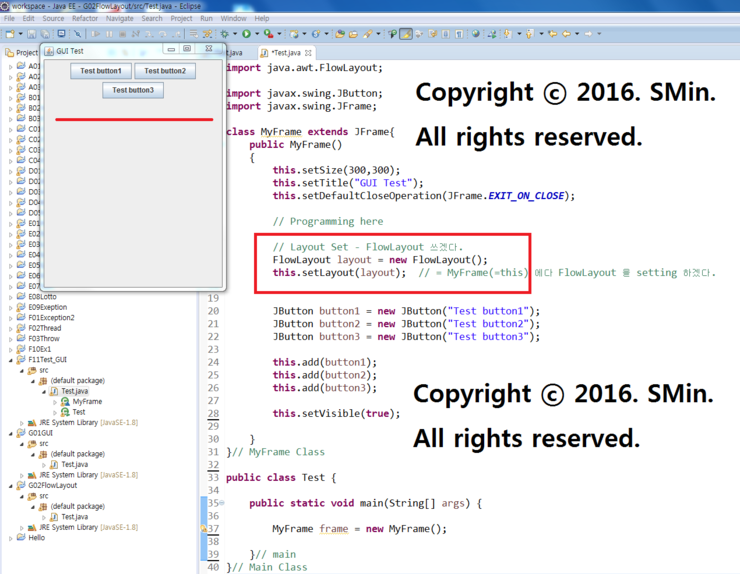The width and height of the screenshot is (740, 574).
Task: Click the Forward navigation arrow
Action: tap(588, 34)
